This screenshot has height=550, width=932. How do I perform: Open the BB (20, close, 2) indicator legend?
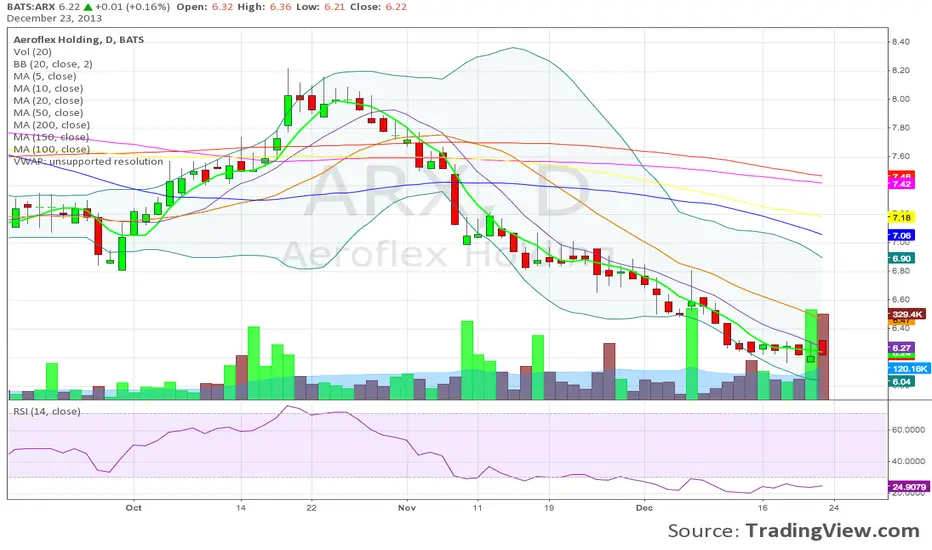coord(53,64)
